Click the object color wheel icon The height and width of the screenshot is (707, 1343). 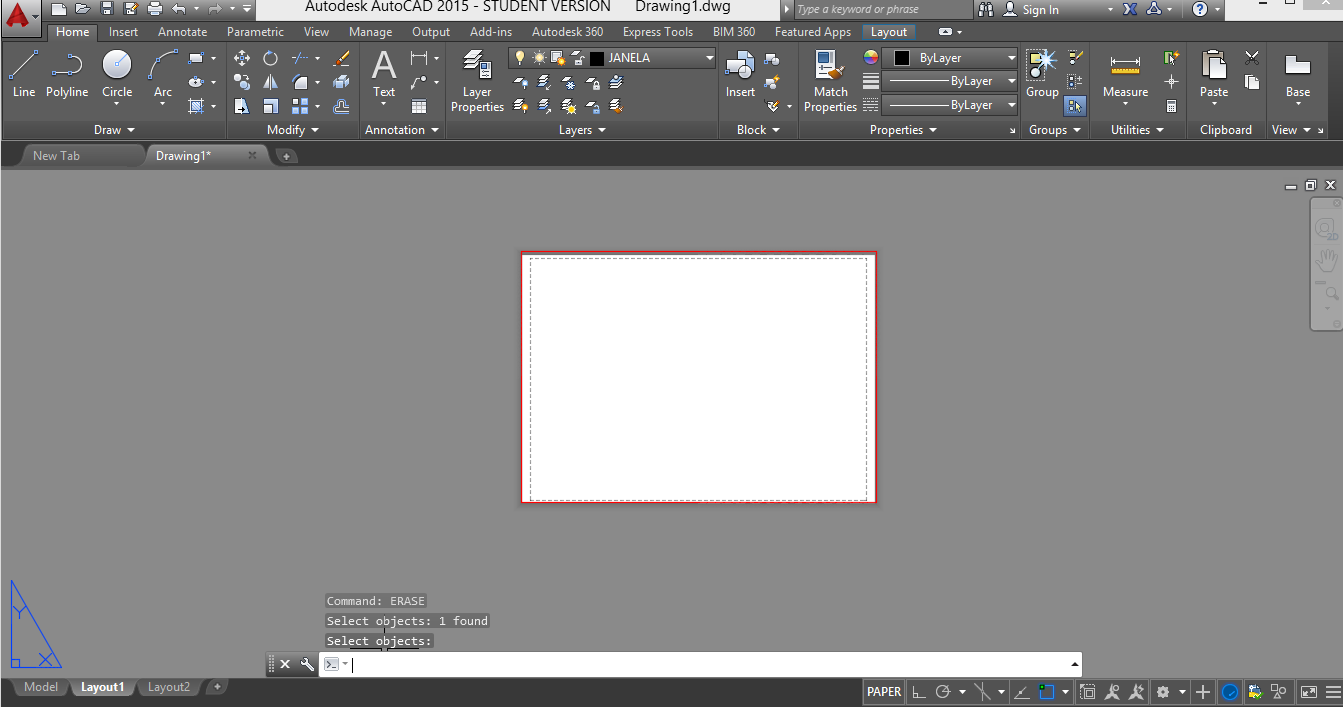870,58
